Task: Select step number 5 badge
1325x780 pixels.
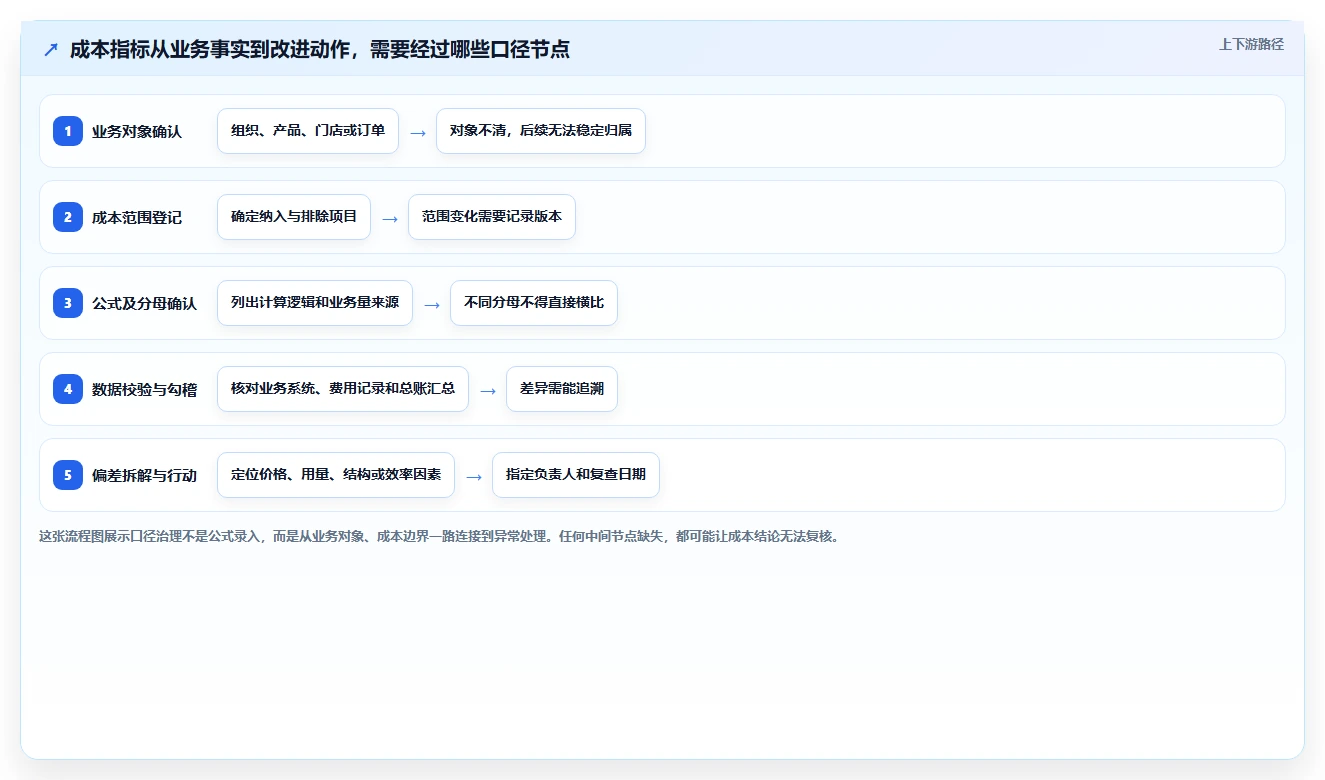Action: (68, 475)
